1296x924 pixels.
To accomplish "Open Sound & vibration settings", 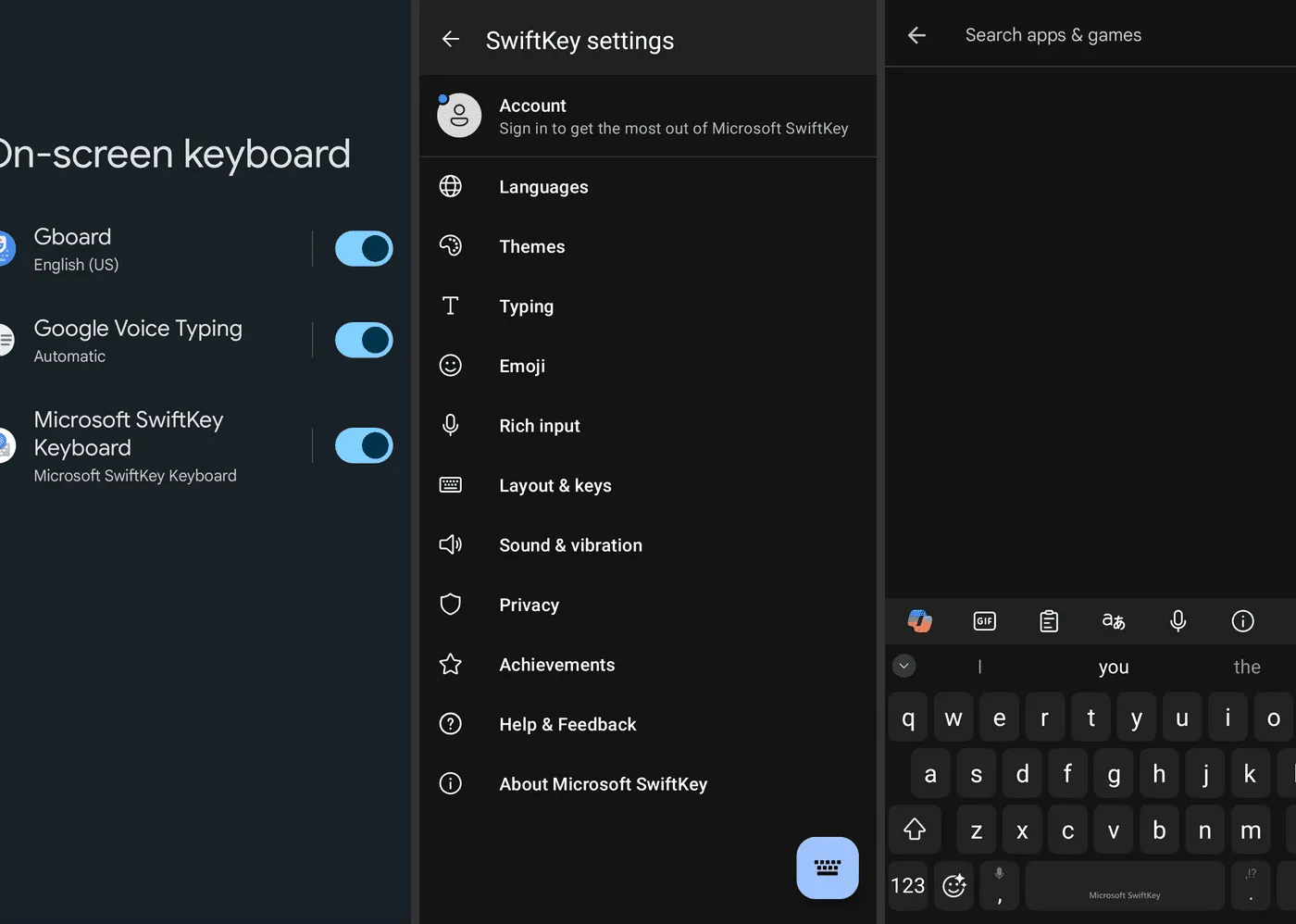I will point(570,545).
